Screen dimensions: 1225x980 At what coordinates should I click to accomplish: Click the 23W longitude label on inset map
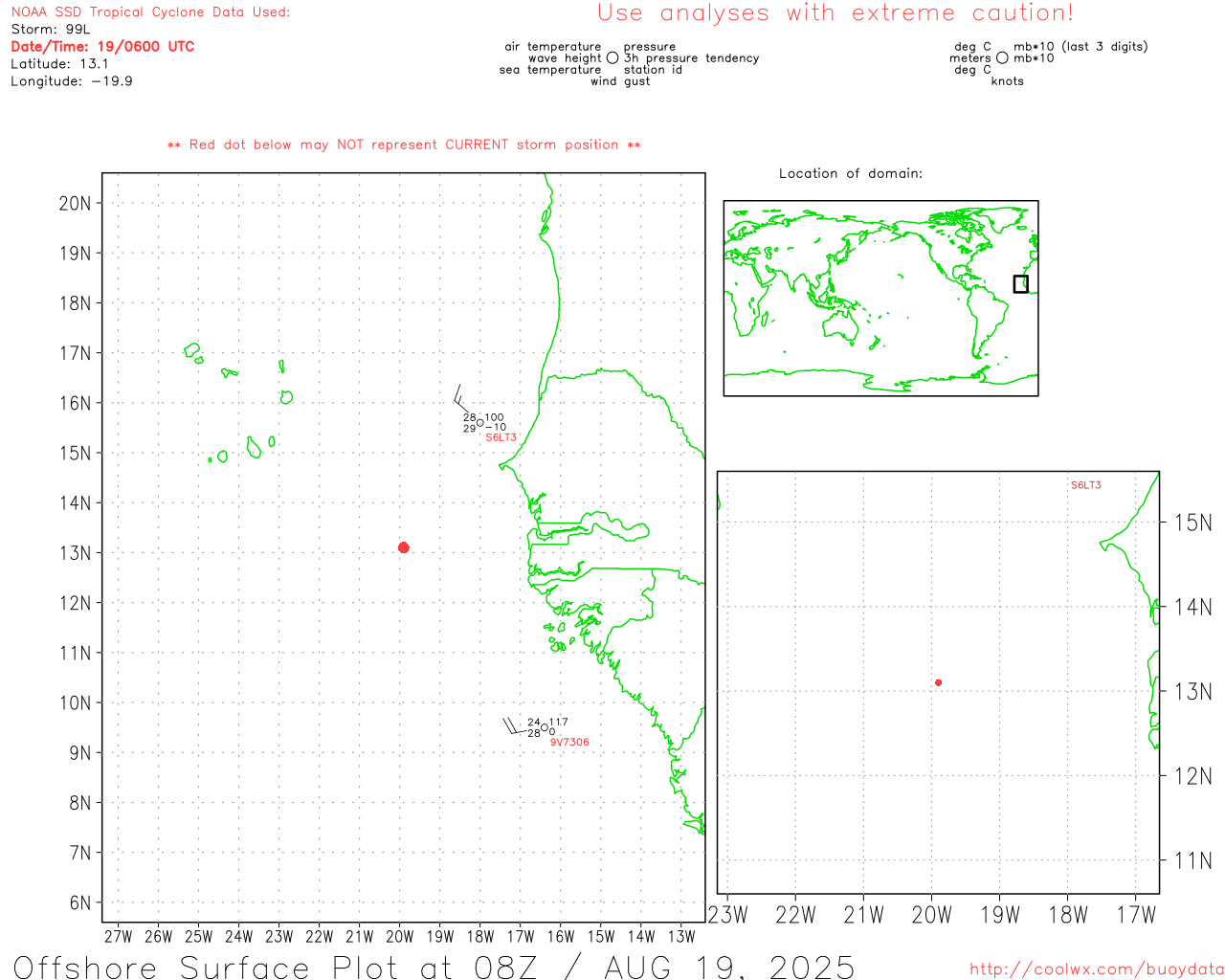pyautogui.click(x=728, y=915)
